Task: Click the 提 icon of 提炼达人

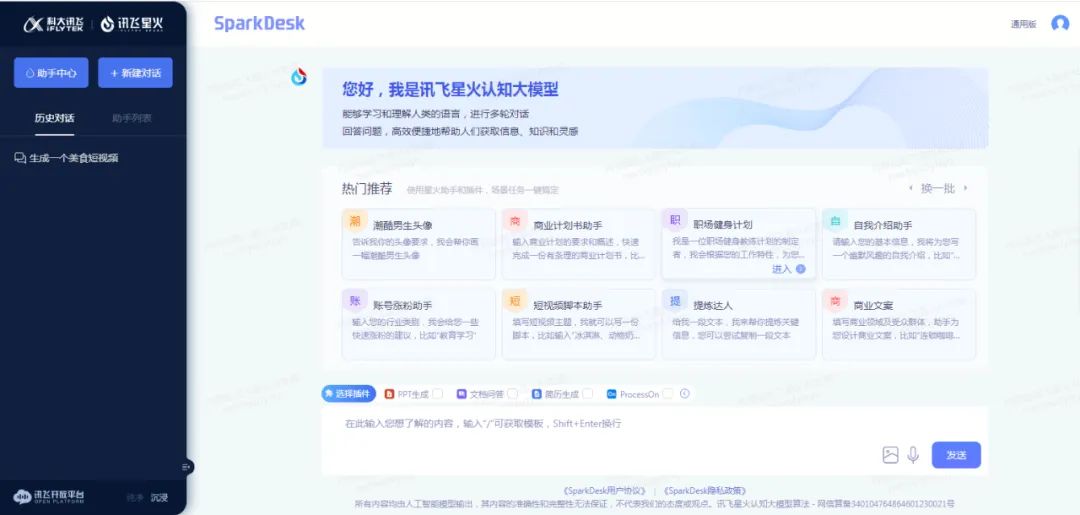Action: [x=674, y=301]
